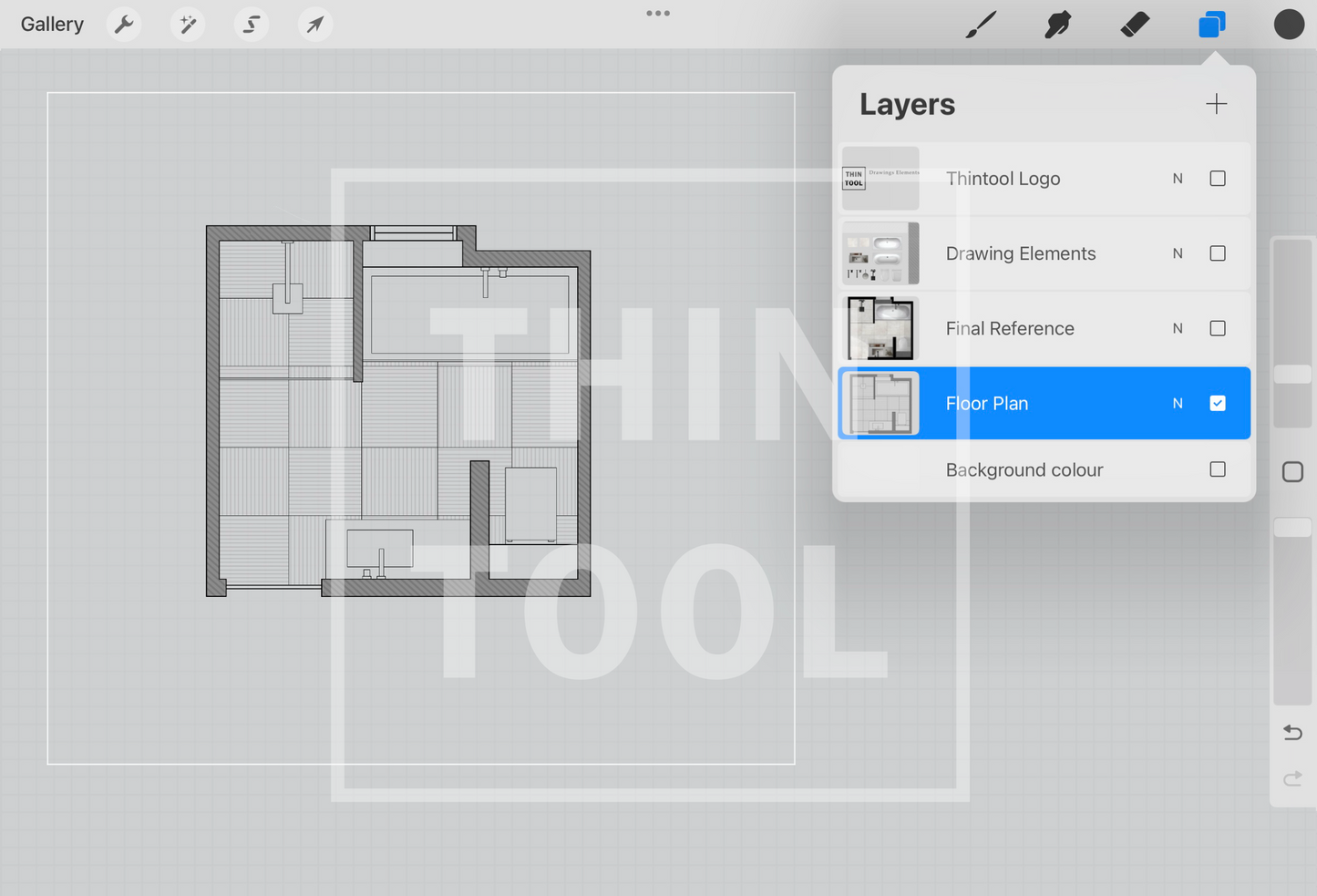
Task: Select the Eraser tool
Action: [1135, 25]
